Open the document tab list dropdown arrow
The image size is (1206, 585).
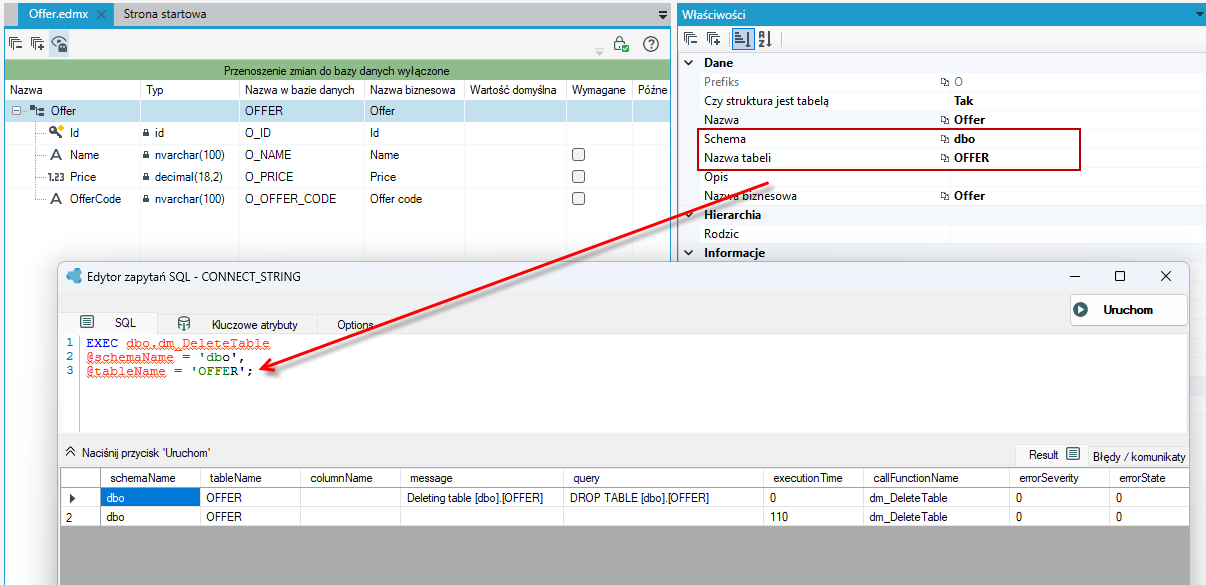click(662, 15)
